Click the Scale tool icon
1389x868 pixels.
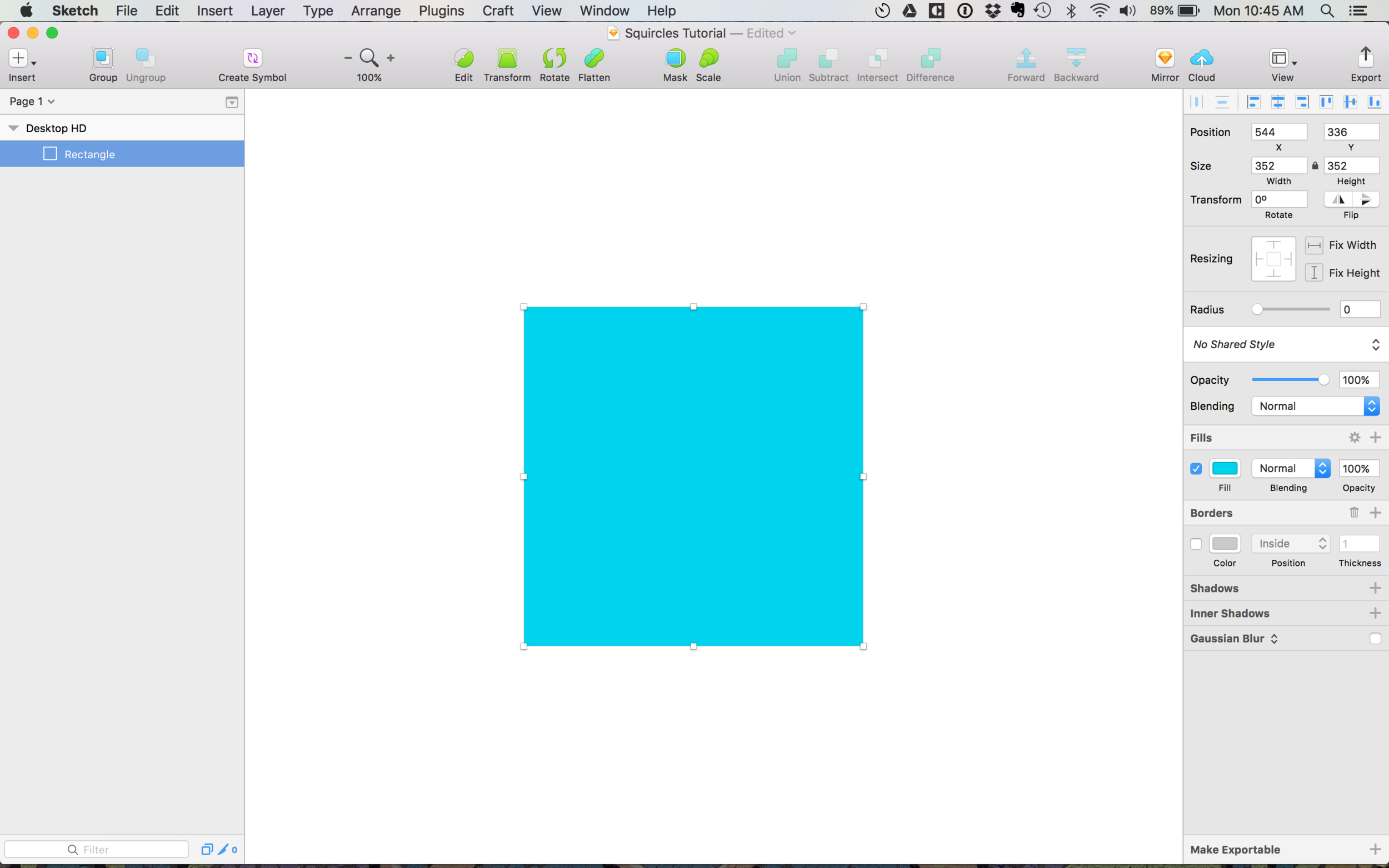(x=708, y=58)
